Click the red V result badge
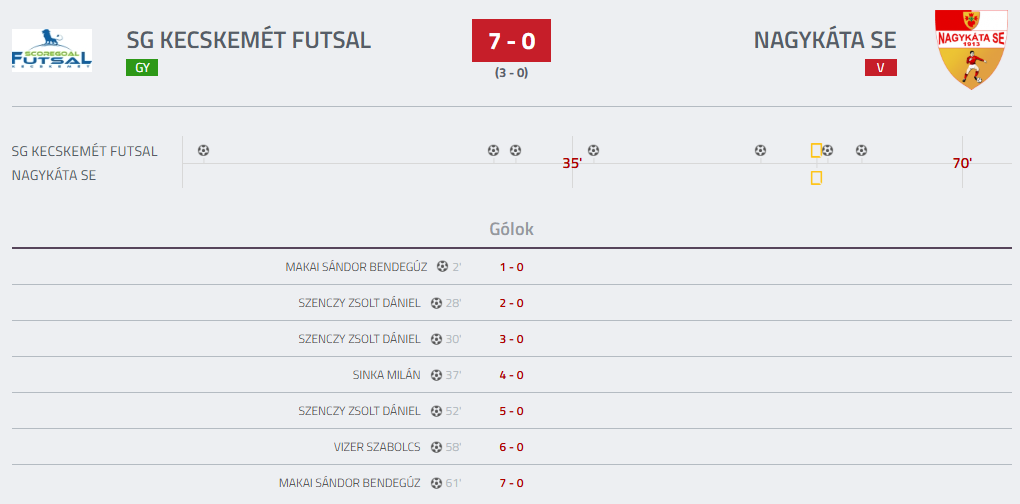Image resolution: width=1020 pixels, height=504 pixels. pyautogui.click(x=881, y=68)
